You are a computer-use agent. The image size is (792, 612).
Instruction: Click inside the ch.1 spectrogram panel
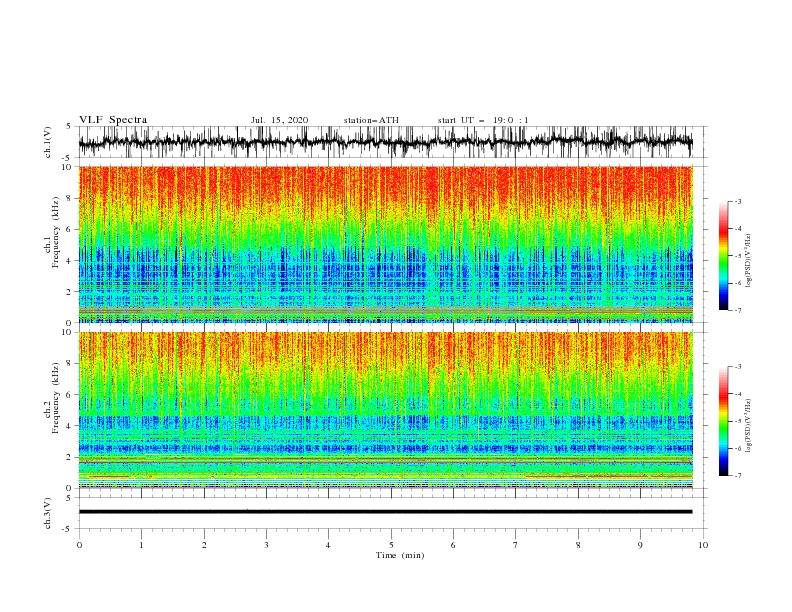385,244
